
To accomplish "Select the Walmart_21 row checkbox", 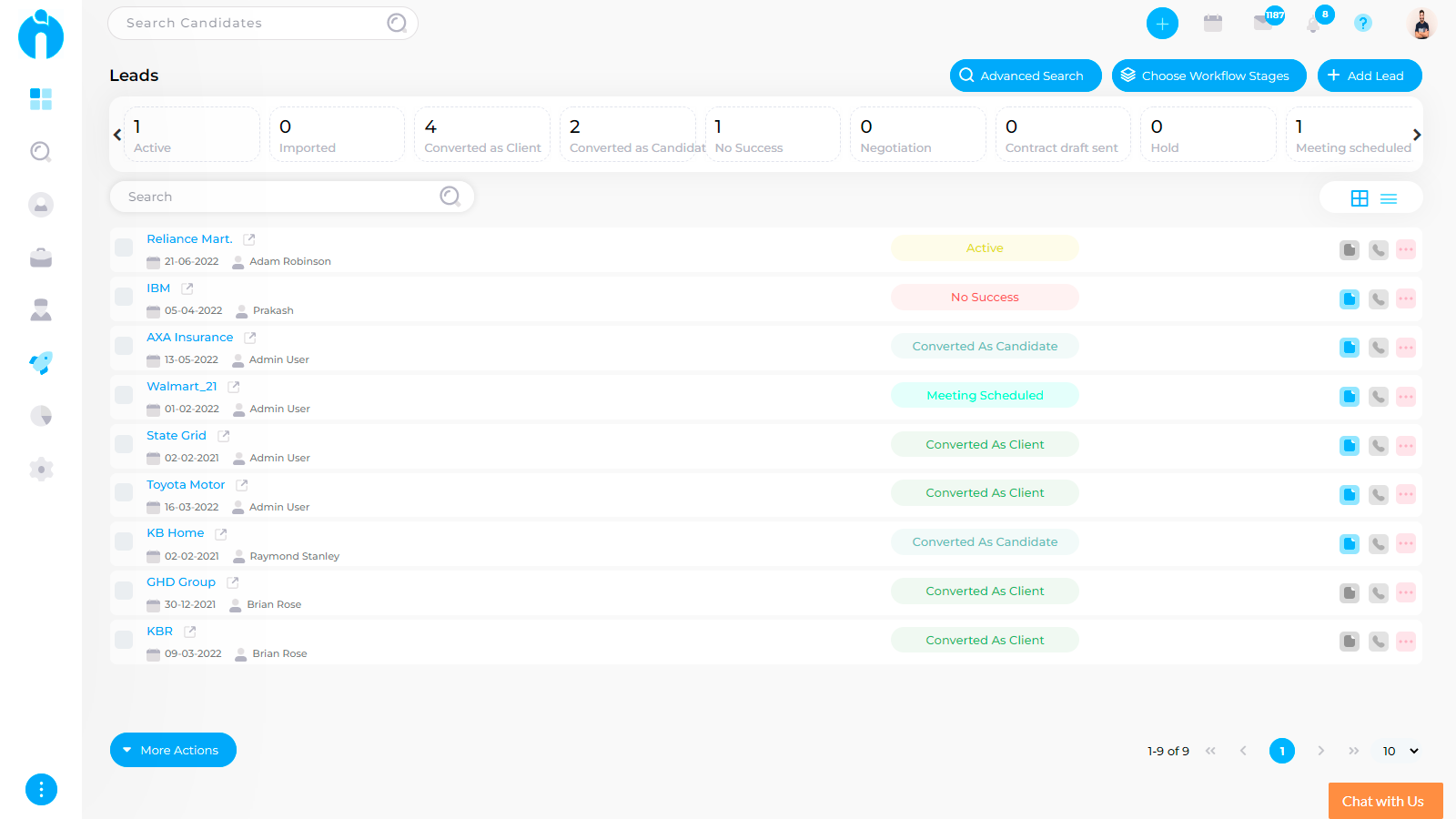I will [124, 395].
